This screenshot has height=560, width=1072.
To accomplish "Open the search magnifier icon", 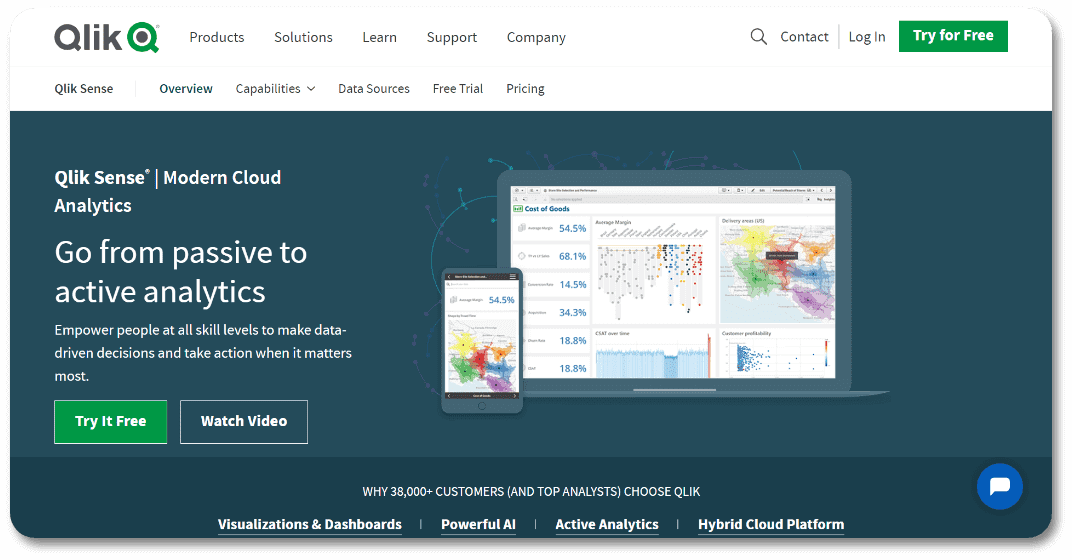I will click(x=758, y=36).
